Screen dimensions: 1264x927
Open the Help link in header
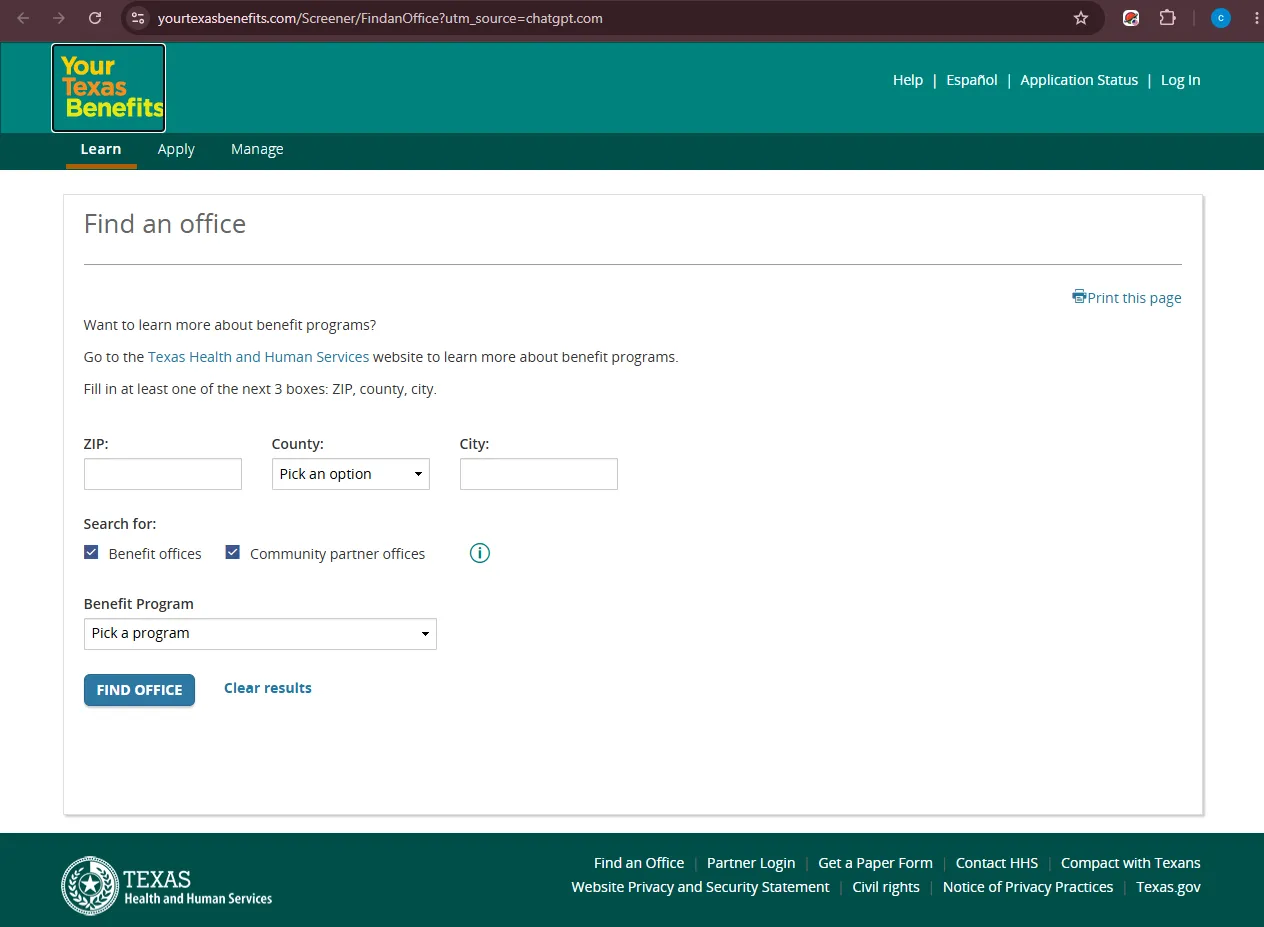pyautogui.click(x=908, y=80)
